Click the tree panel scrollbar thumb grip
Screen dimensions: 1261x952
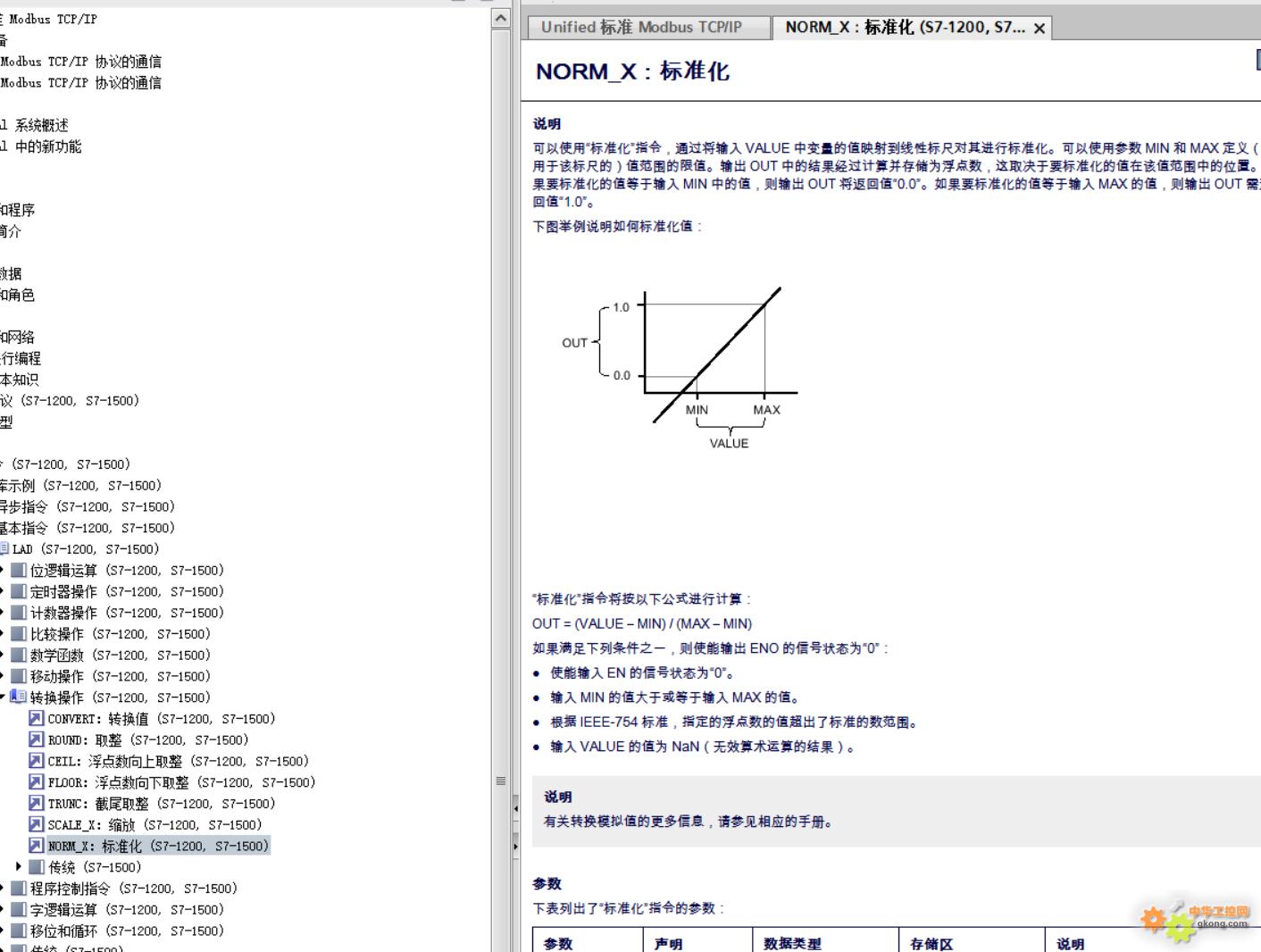click(501, 781)
